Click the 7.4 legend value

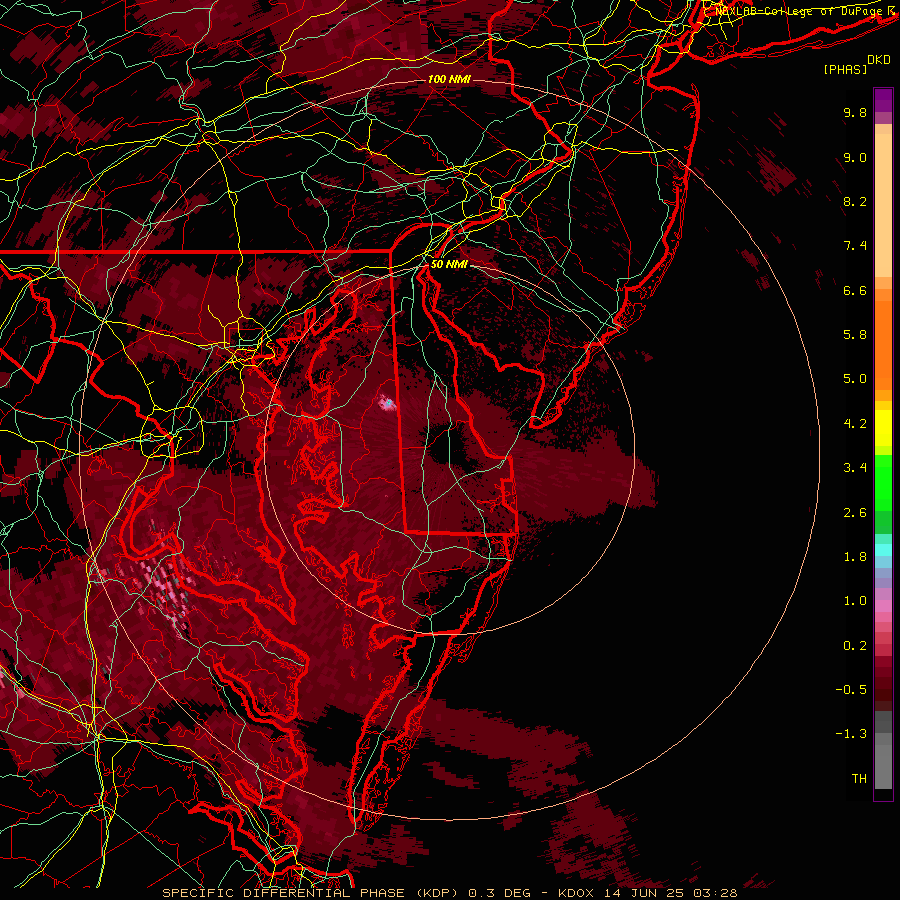pos(855,246)
